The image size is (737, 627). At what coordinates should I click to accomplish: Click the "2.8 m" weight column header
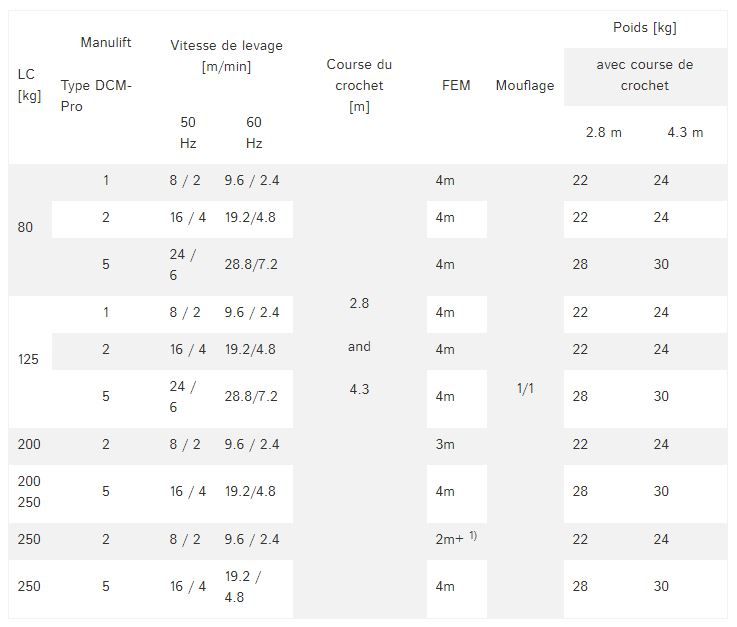pyautogui.click(x=603, y=132)
